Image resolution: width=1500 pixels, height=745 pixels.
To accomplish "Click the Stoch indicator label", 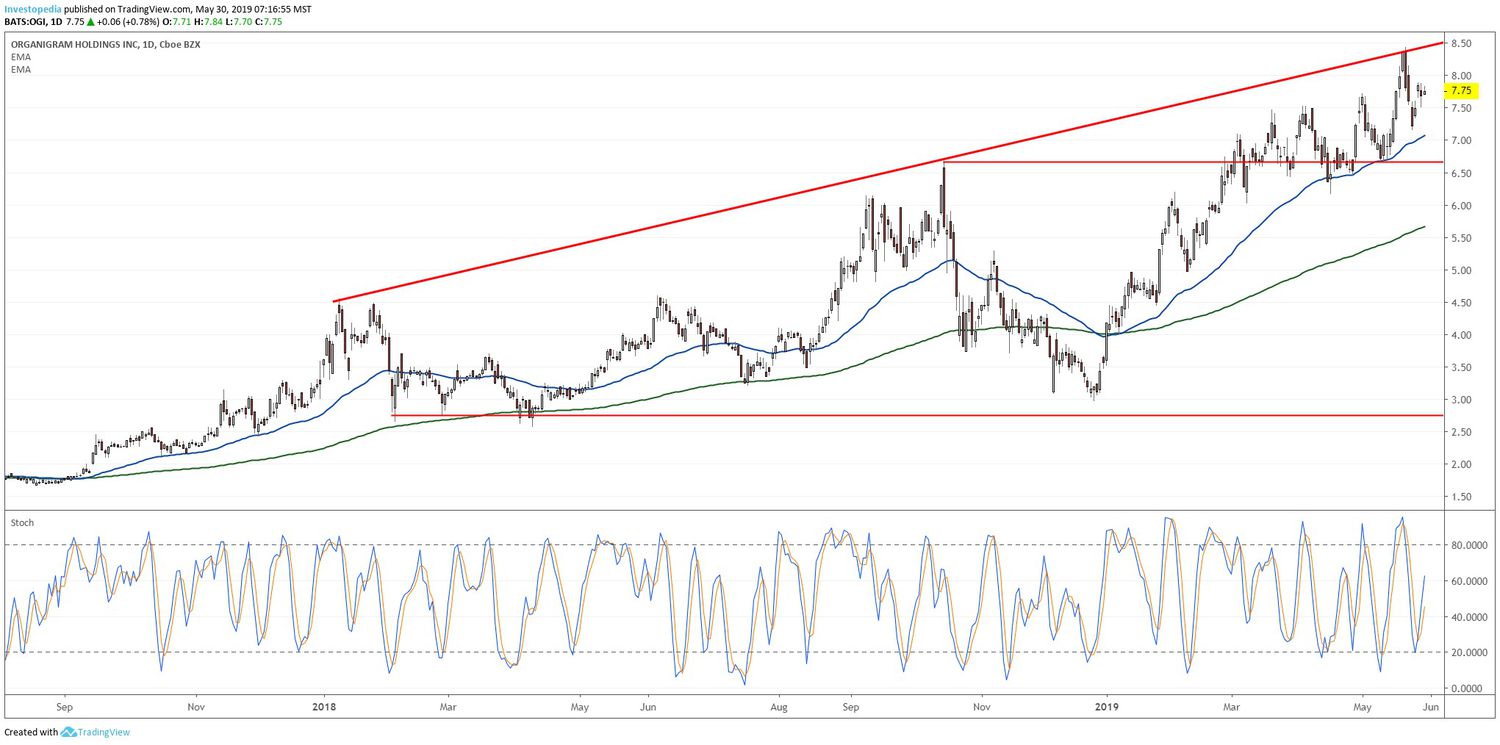I will [x=20, y=521].
